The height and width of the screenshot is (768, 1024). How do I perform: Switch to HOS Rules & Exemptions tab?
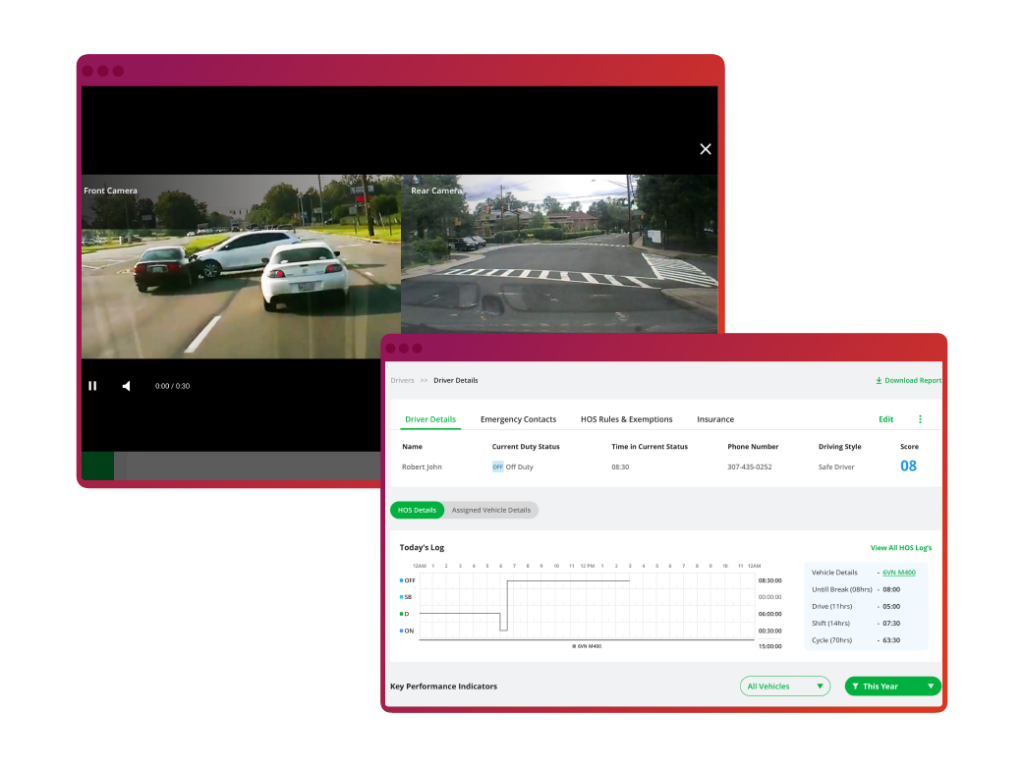click(626, 419)
